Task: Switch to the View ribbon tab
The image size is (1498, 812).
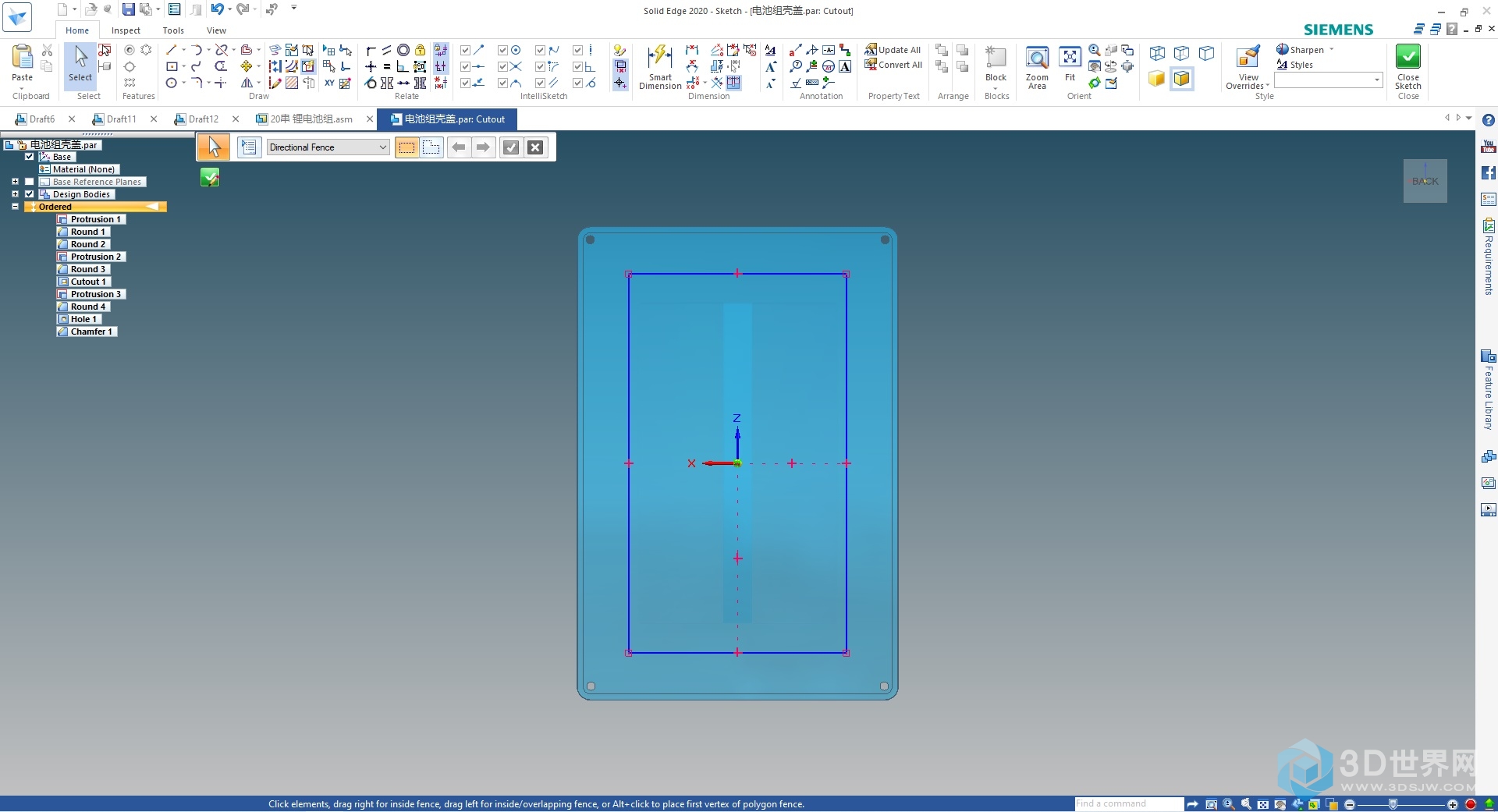Action: [x=216, y=30]
